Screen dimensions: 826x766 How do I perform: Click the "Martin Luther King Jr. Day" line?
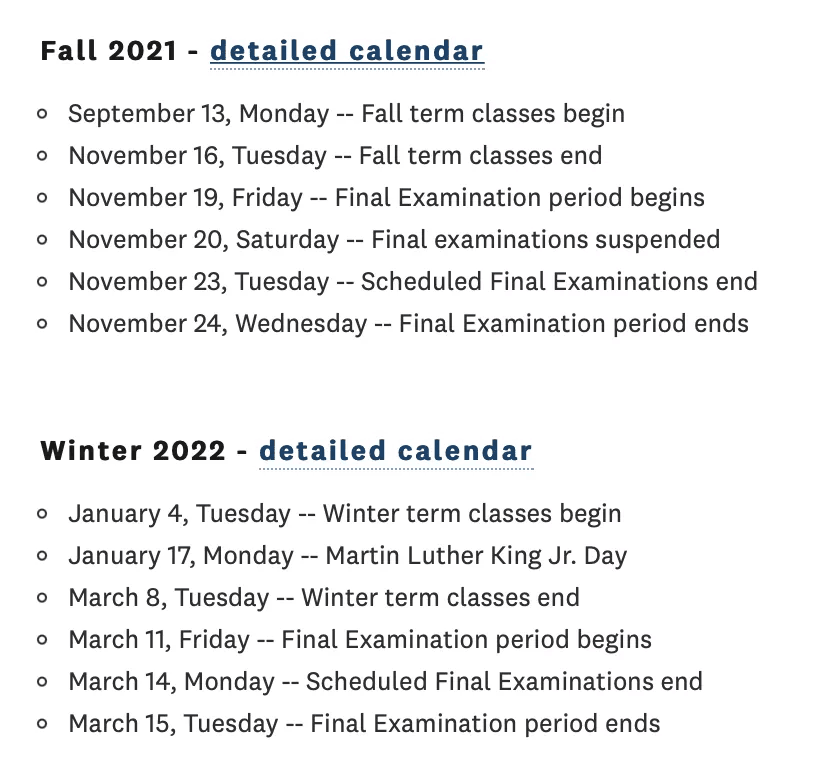347,556
